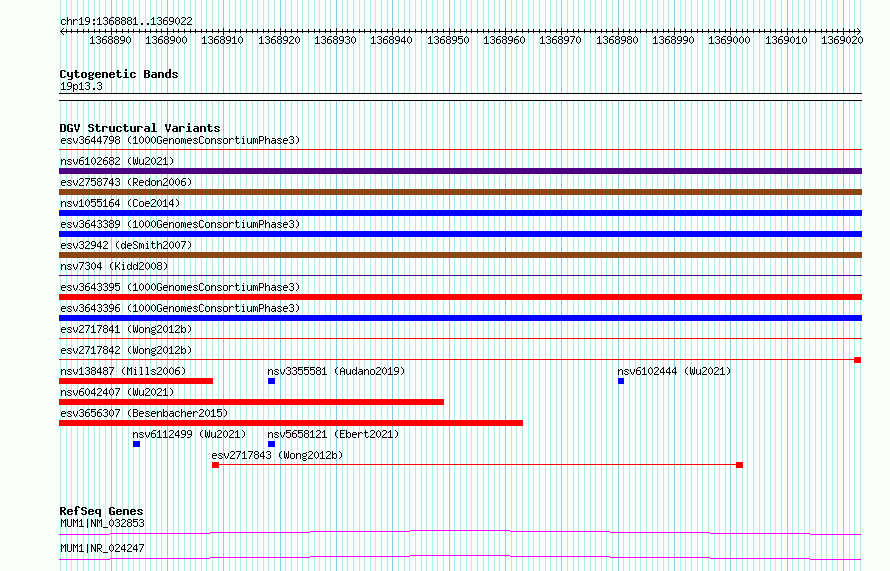This screenshot has height=571, width=890.
Task: Click the Cytogenetic Bands track title
Action: coord(119,74)
